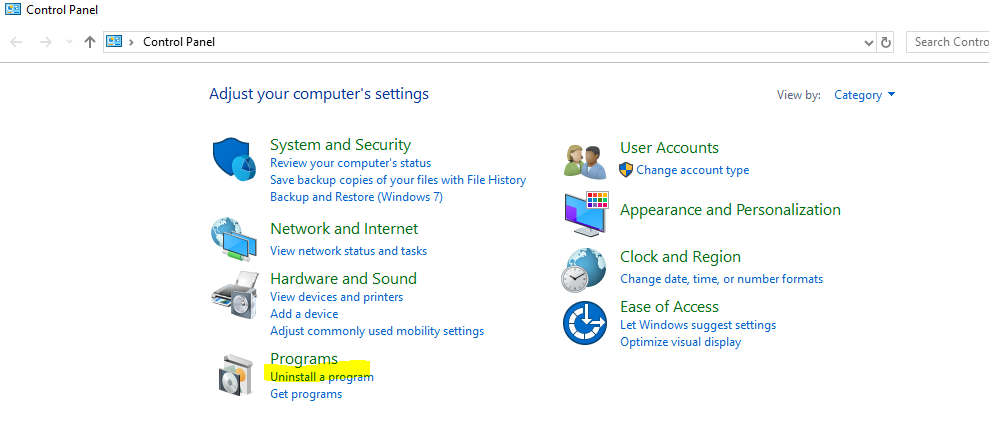
Task: Open the System and Security shield icon
Action: click(x=234, y=159)
